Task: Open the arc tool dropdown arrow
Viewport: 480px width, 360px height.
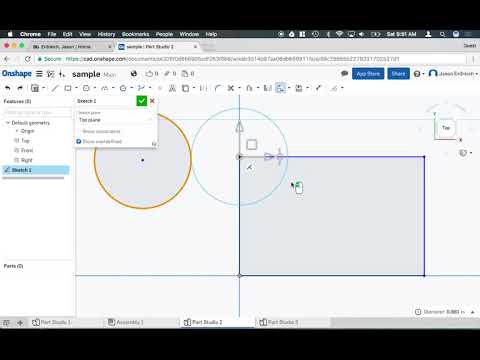Action: [113, 88]
